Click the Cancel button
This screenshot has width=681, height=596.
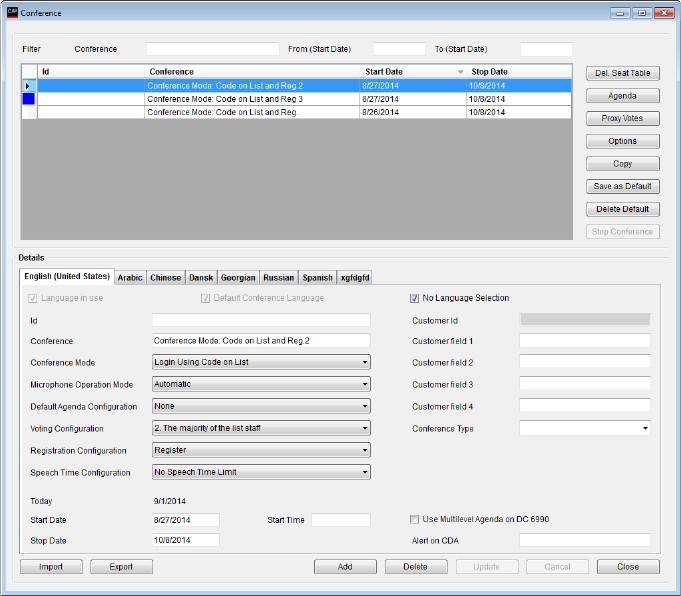pyautogui.click(x=557, y=567)
